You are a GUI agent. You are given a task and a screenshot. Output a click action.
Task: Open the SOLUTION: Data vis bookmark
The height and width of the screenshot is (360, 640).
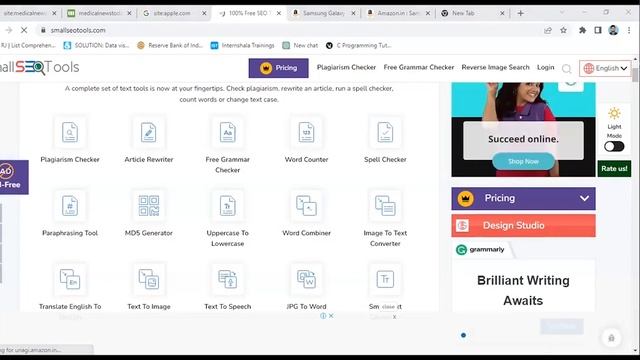[x=96, y=45]
